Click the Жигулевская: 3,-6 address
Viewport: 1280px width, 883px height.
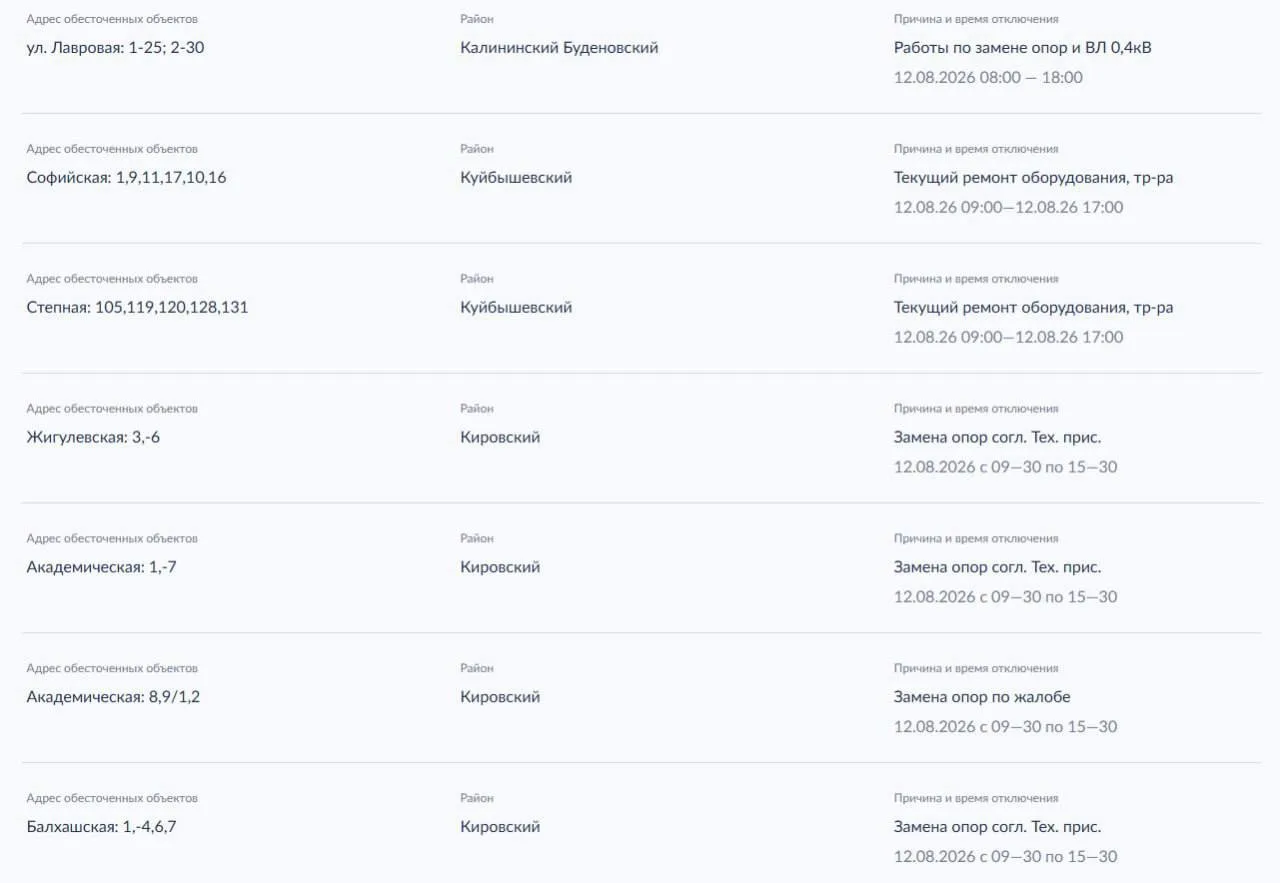(x=93, y=437)
